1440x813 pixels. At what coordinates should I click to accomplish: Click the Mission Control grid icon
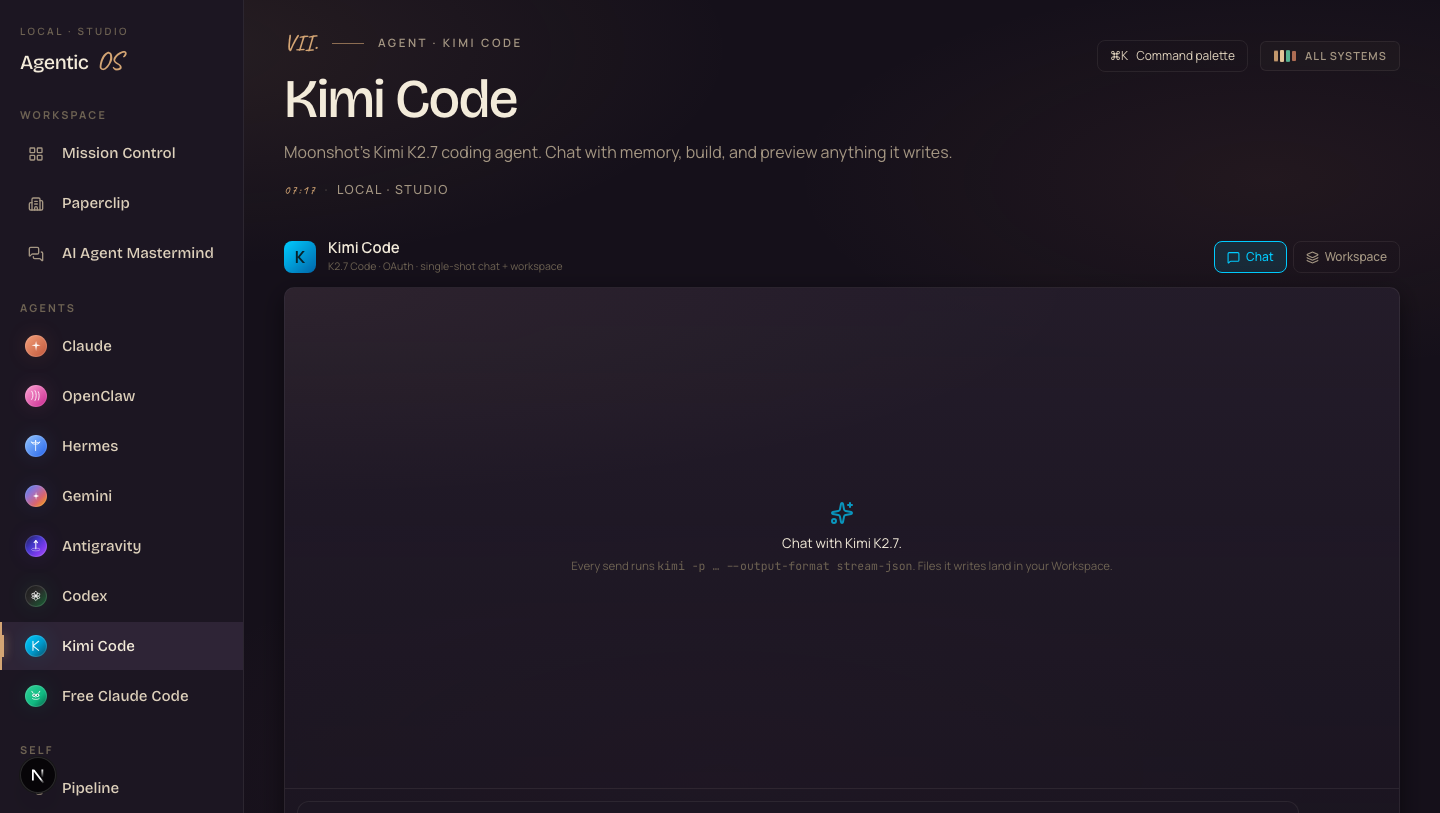click(36, 153)
